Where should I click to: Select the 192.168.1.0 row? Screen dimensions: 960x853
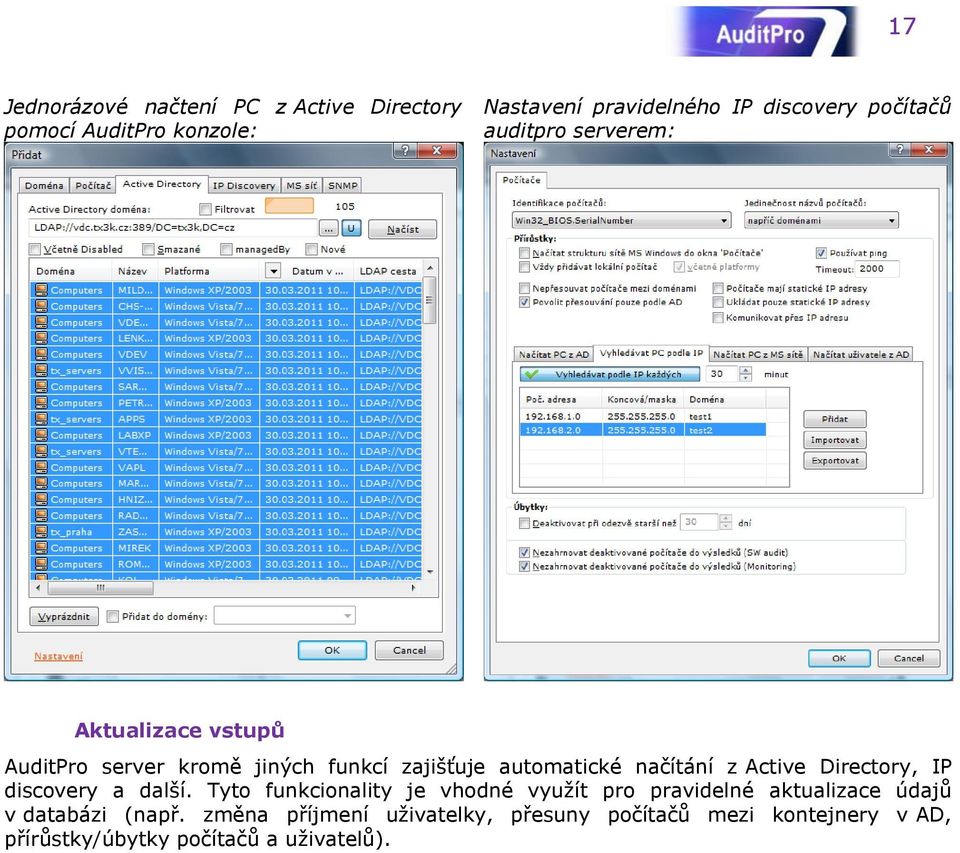pyautogui.click(x=642, y=416)
